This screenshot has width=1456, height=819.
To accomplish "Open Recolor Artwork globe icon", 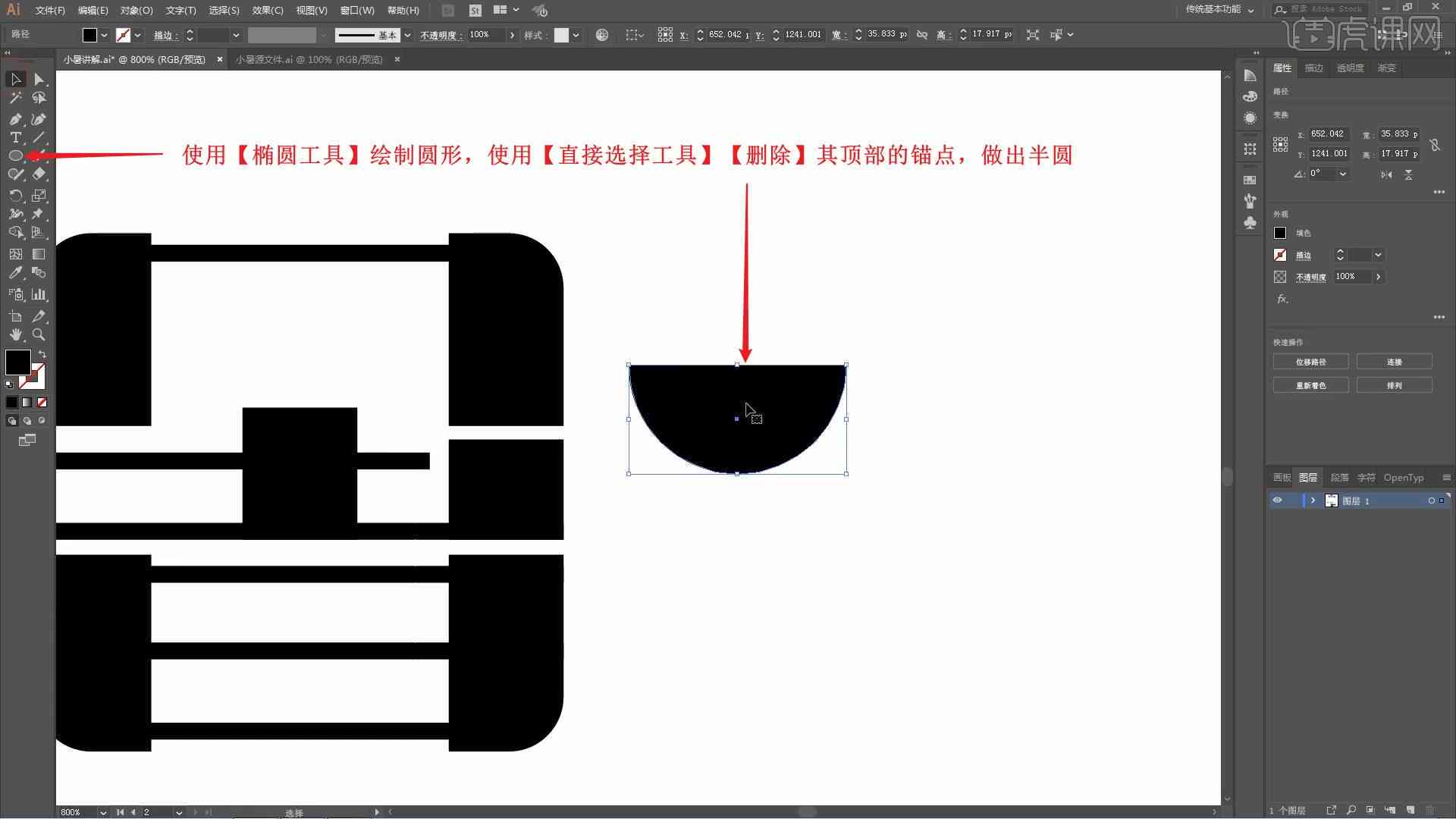I will [x=602, y=35].
